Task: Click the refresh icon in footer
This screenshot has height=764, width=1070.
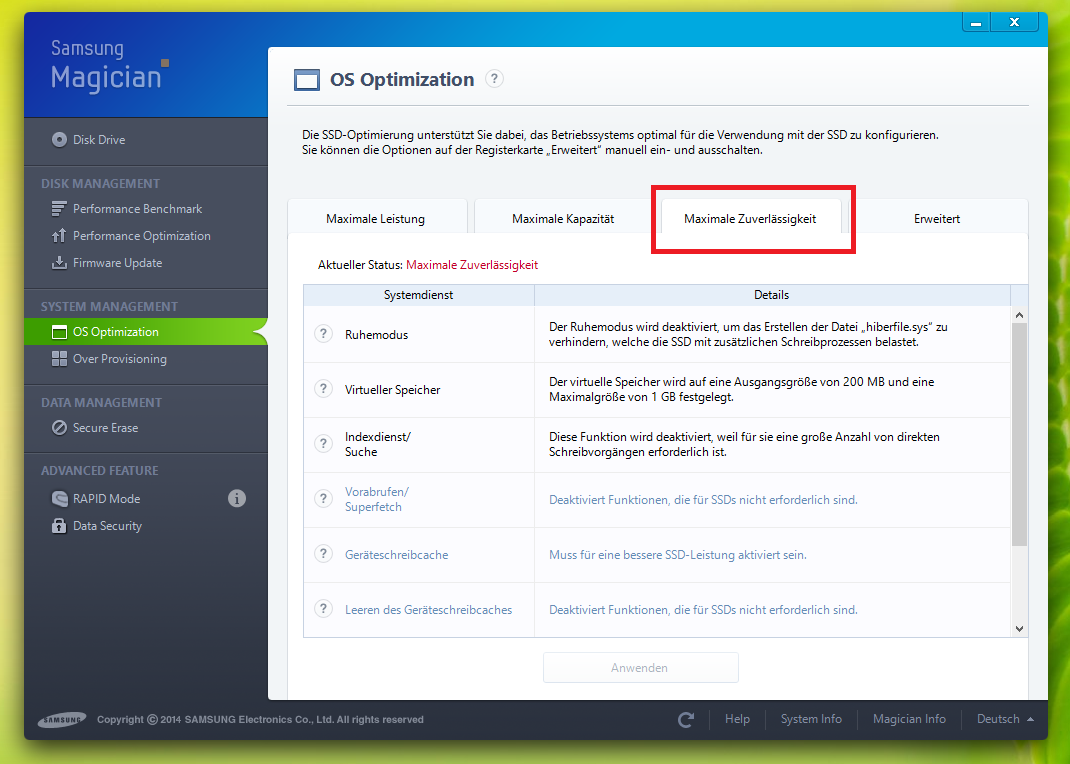Action: [686, 719]
